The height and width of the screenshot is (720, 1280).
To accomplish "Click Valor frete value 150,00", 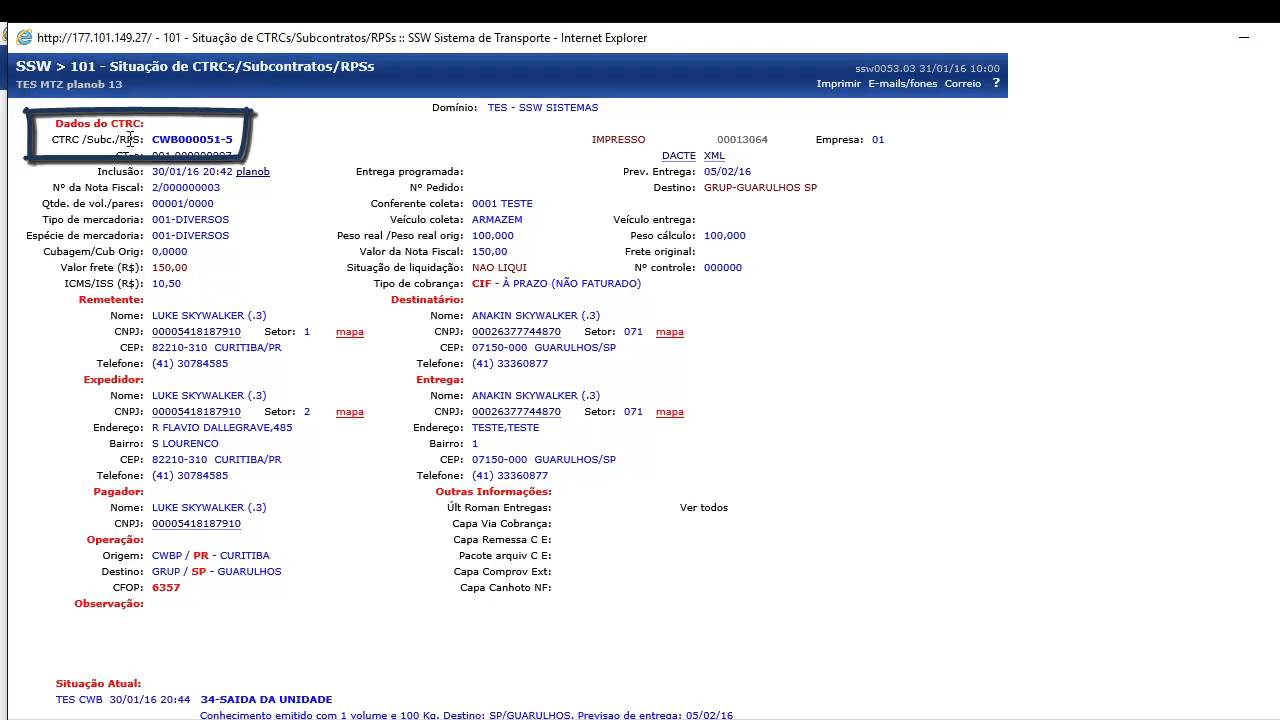I will pos(170,268).
